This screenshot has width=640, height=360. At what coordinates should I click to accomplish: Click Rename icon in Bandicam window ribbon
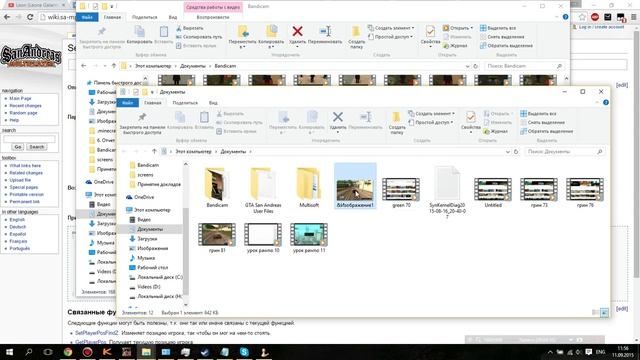[x=325, y=31]
